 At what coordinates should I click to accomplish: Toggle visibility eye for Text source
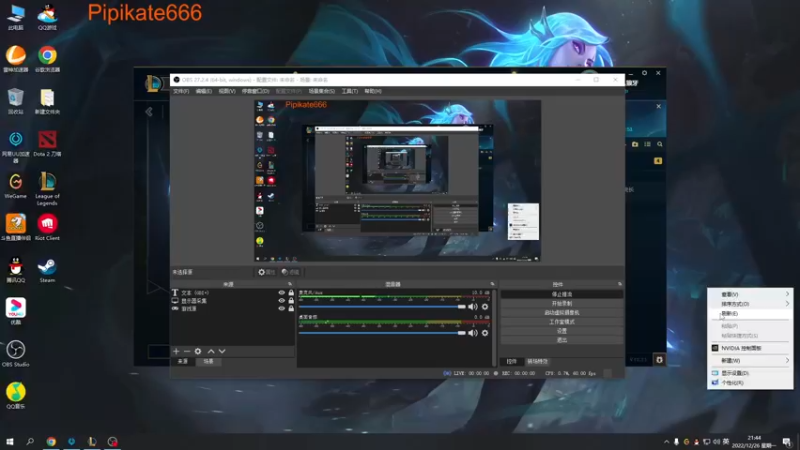click(281, 293)
